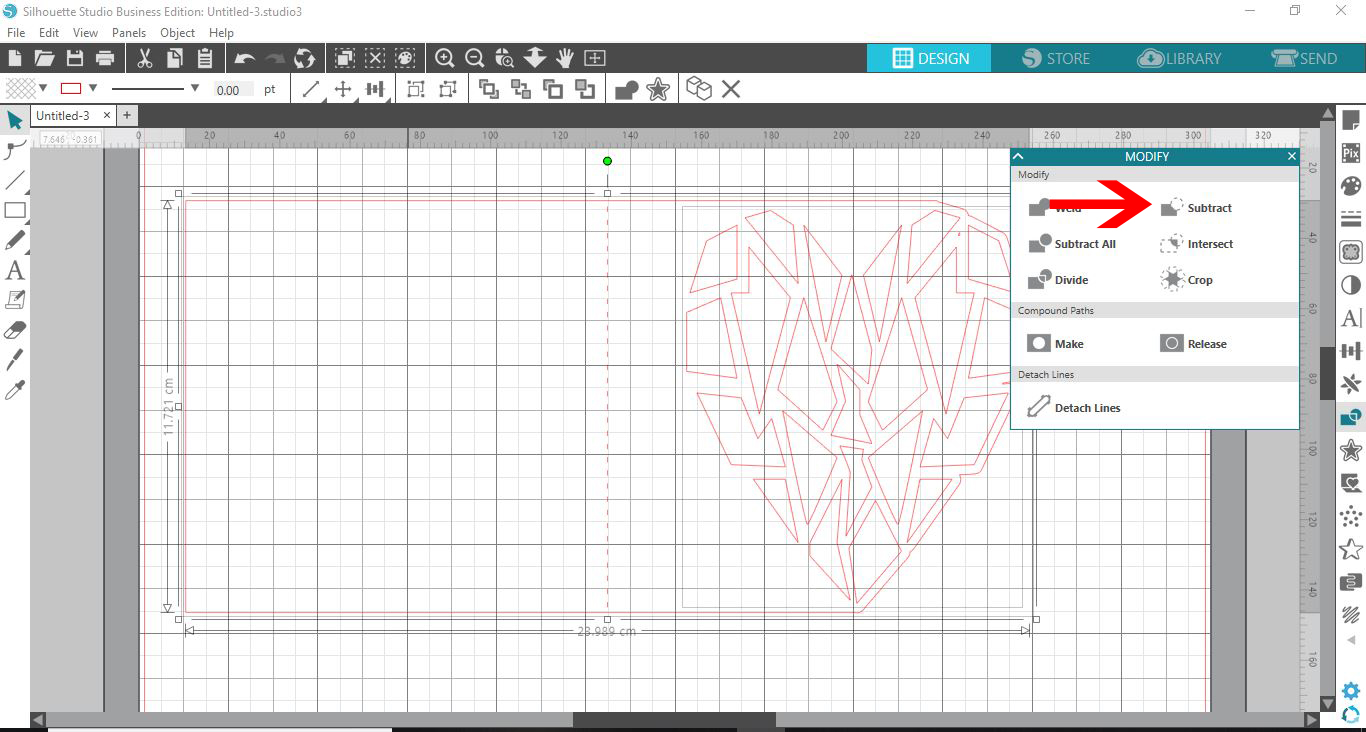Click Release compound path
1366x732 pixels.
tap(1193, 344)
